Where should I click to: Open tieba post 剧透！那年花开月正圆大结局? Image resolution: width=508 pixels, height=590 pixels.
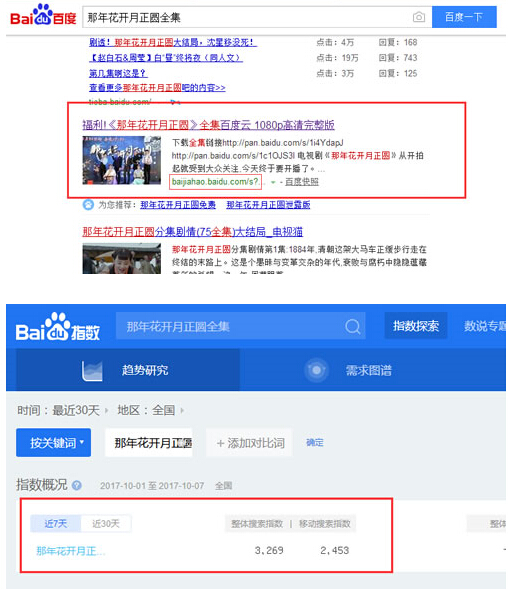[173, 42]
